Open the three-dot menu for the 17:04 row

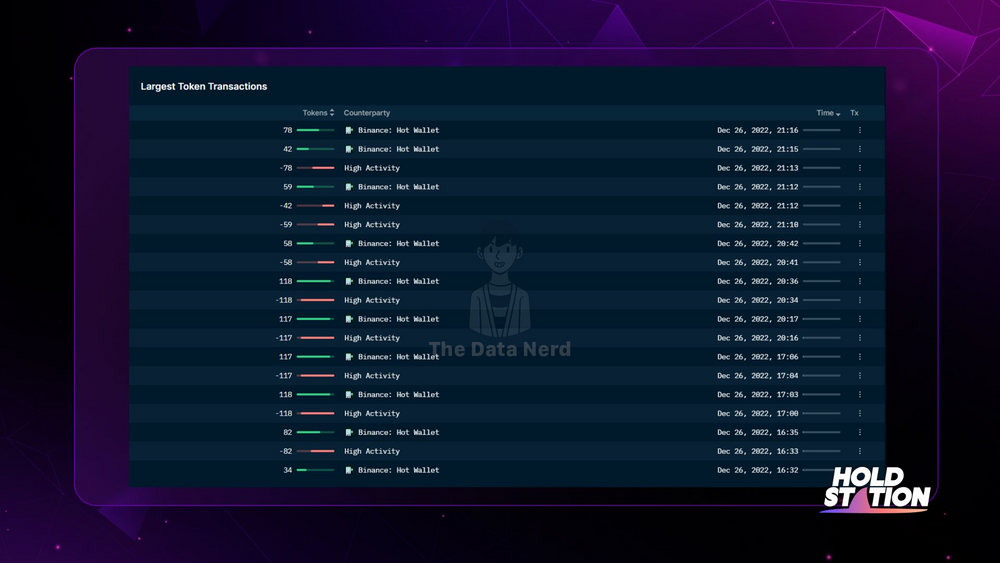pos(860,376)
